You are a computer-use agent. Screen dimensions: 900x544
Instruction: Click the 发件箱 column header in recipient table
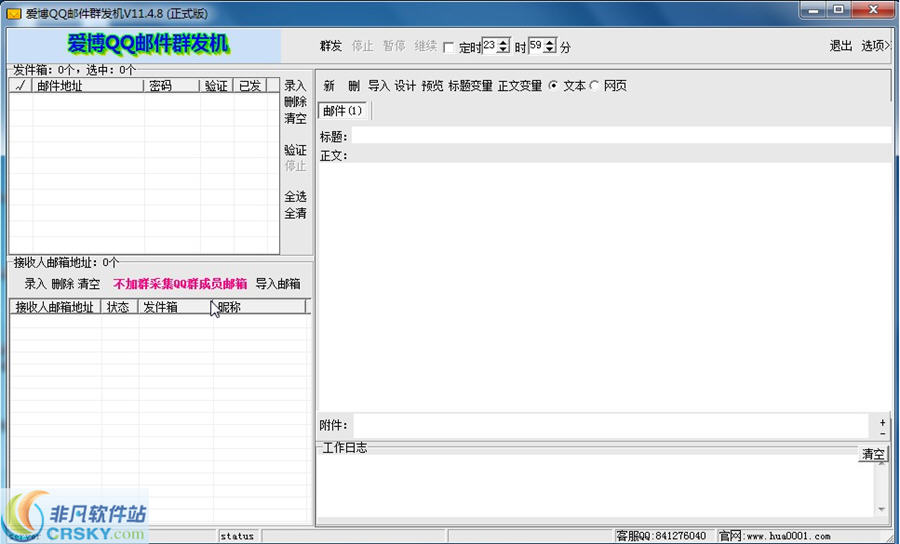tap(174, 307)
